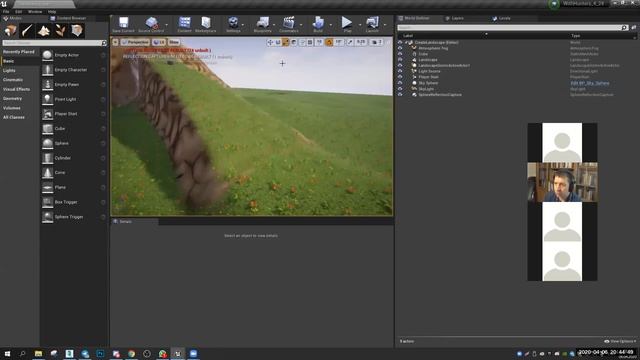Open Settings dropdown arrow
640x360 pixels.
coord(243,25)
